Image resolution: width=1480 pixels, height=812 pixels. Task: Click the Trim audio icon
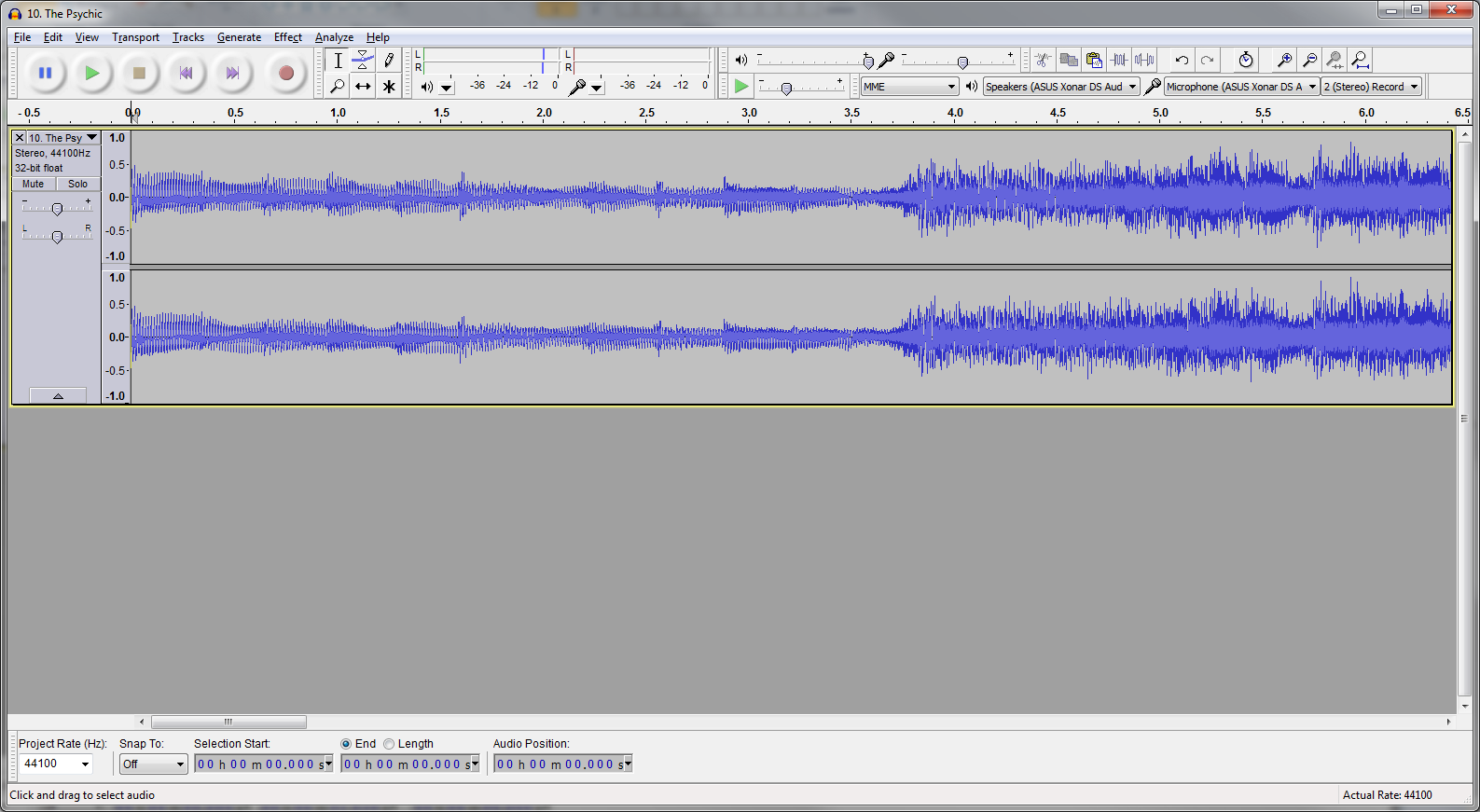click(x=1119, y=60)
